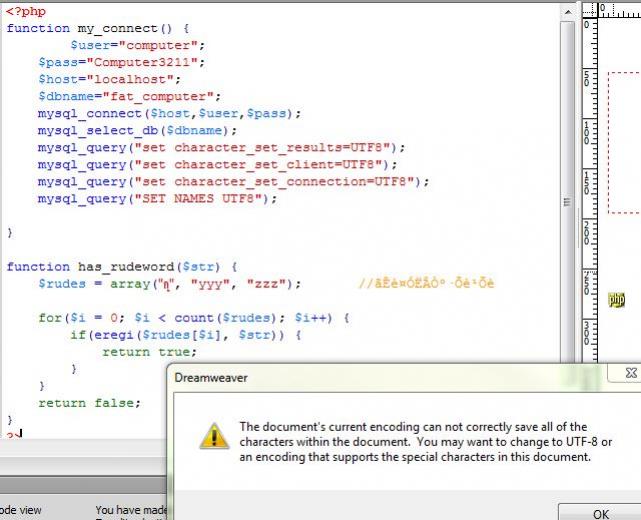Click OK in the Dreamweaver dialog

600,513
